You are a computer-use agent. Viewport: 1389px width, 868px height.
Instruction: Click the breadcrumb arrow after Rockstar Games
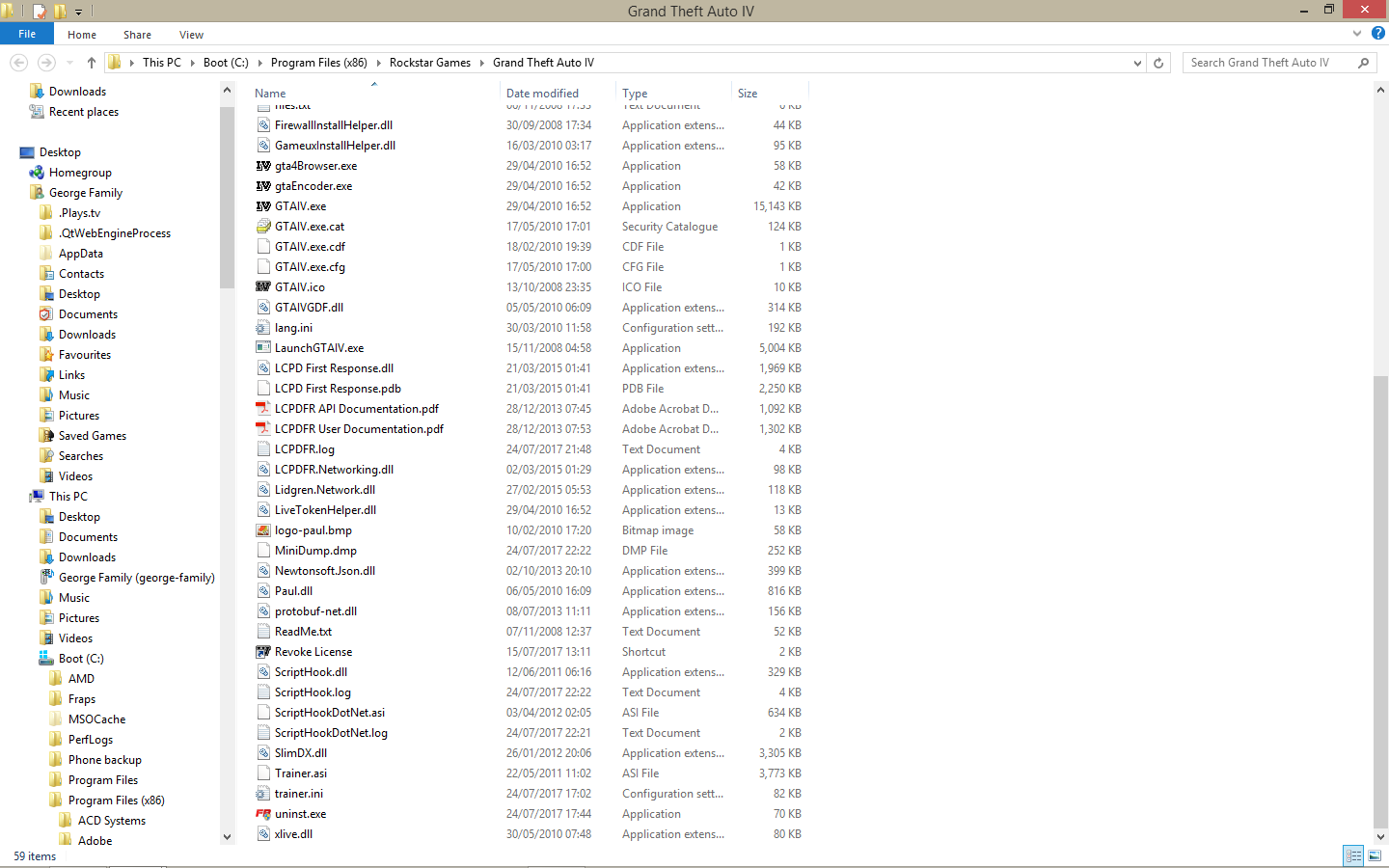481,63
